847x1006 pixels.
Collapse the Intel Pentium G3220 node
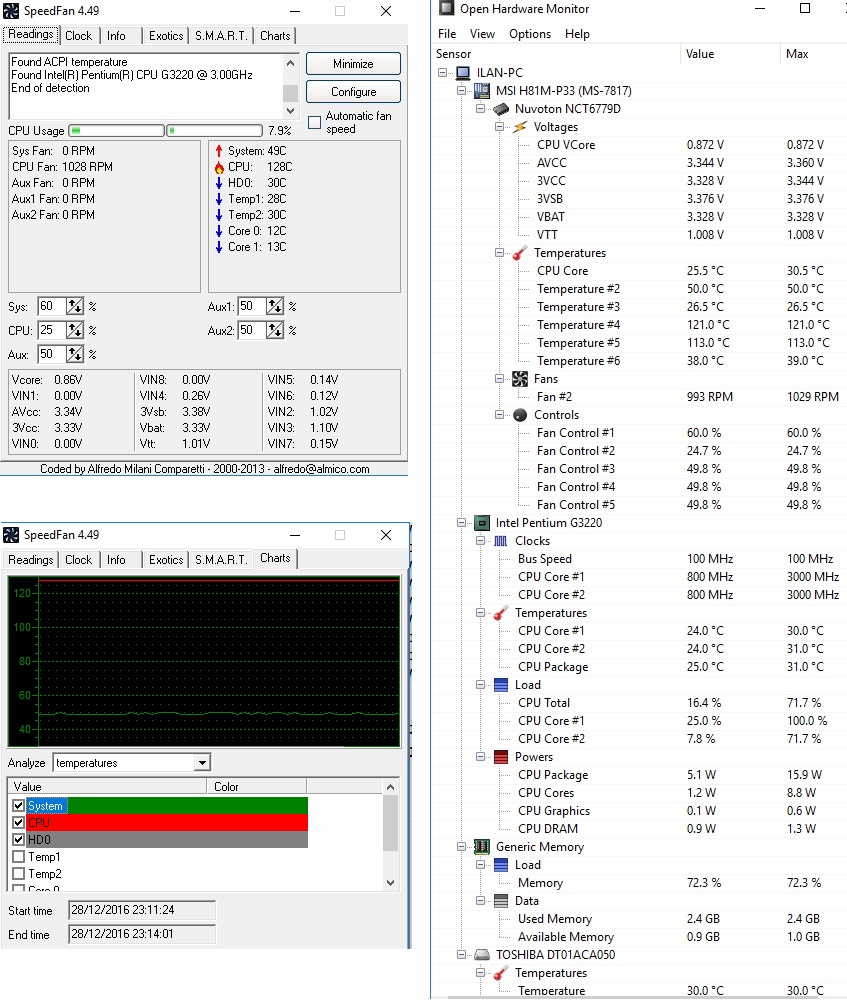(461, 523)
